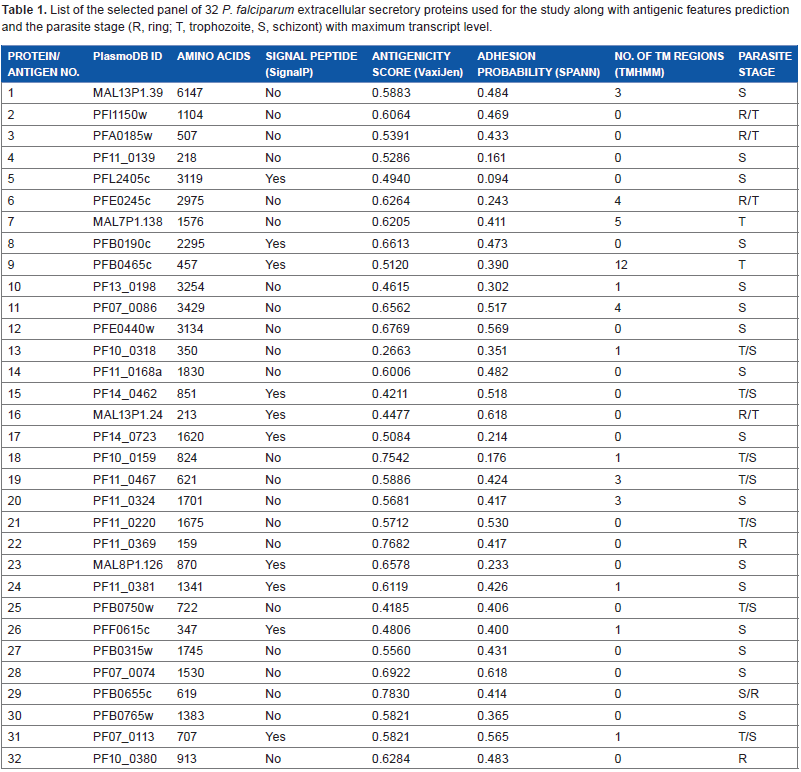Click the PlasmoDB ID column header
This screenshot has width=801, height=772.
pyautogui.click(x=127, y=56)
